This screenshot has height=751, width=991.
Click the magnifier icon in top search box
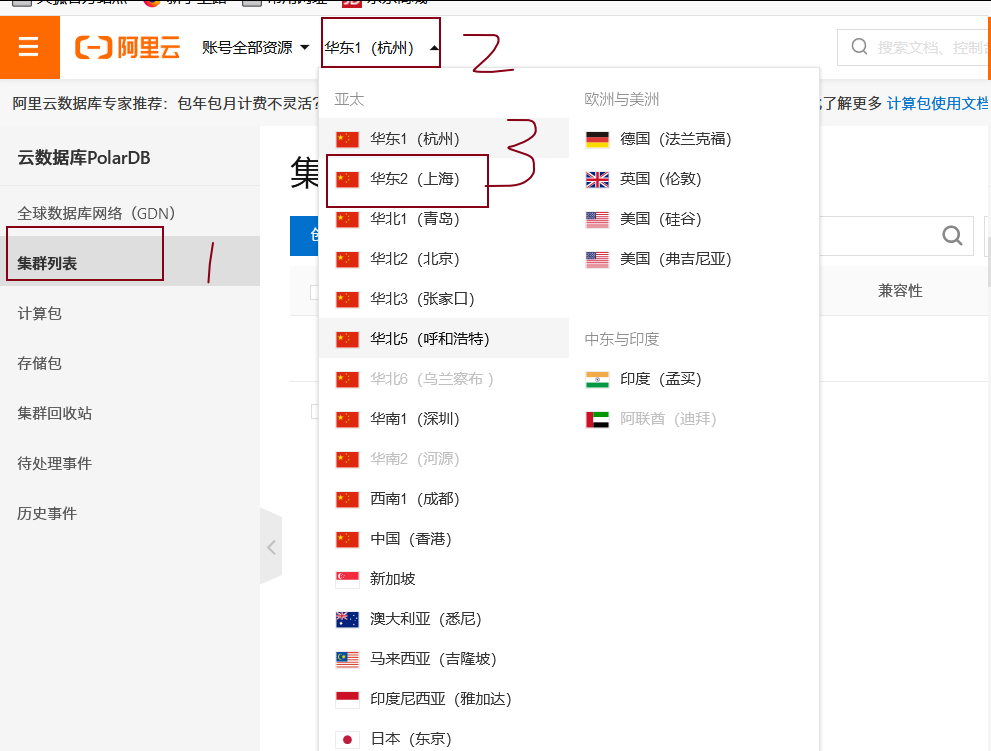[859, 47]
